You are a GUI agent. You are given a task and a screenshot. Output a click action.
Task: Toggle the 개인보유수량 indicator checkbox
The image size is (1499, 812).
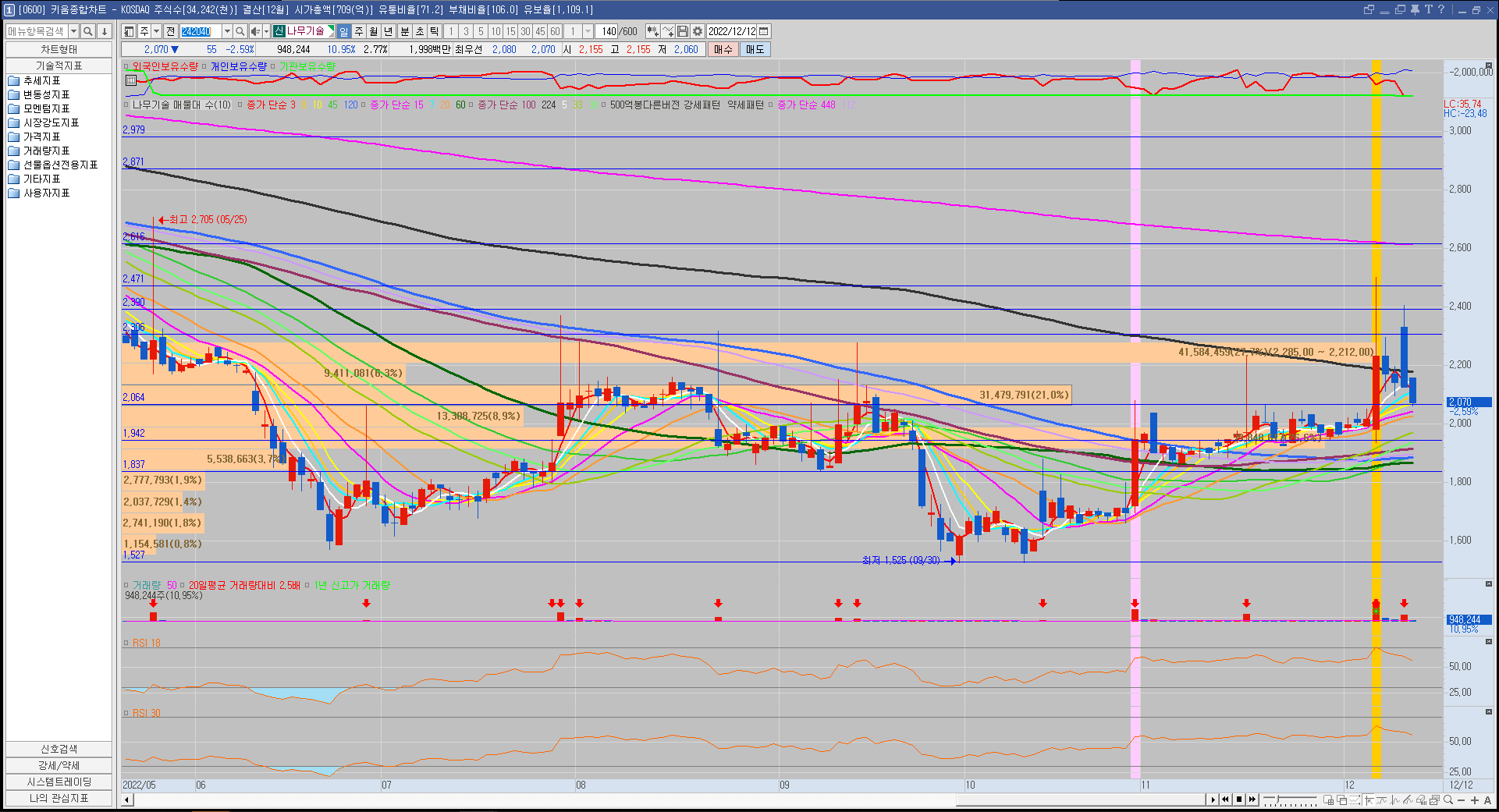tap(204, 67)
